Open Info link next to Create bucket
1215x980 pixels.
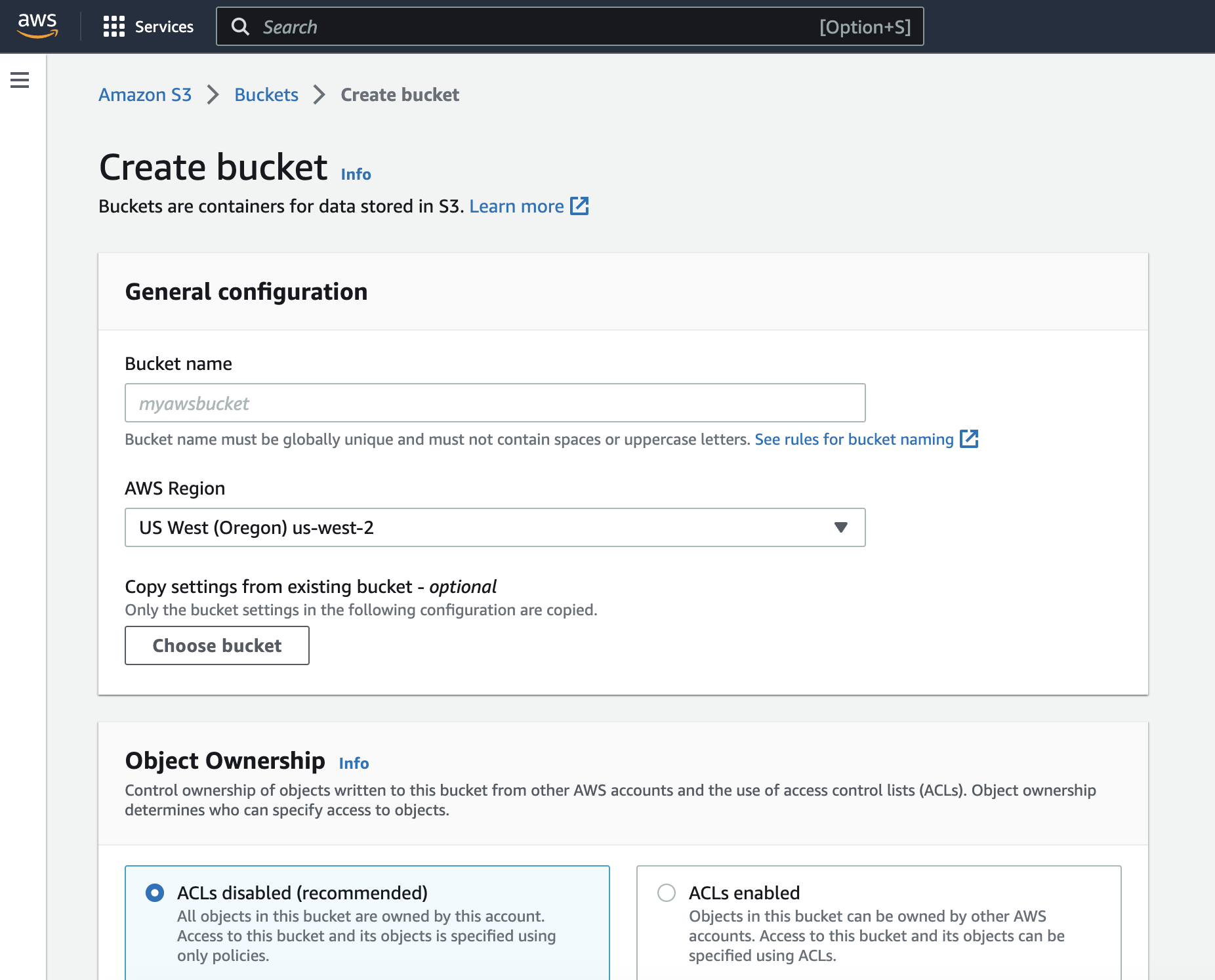356,174
